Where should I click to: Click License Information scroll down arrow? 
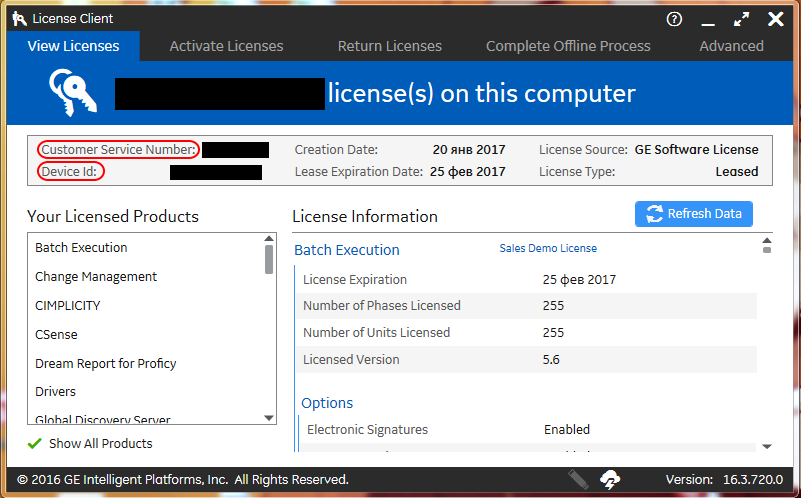[x=767, y=446]
